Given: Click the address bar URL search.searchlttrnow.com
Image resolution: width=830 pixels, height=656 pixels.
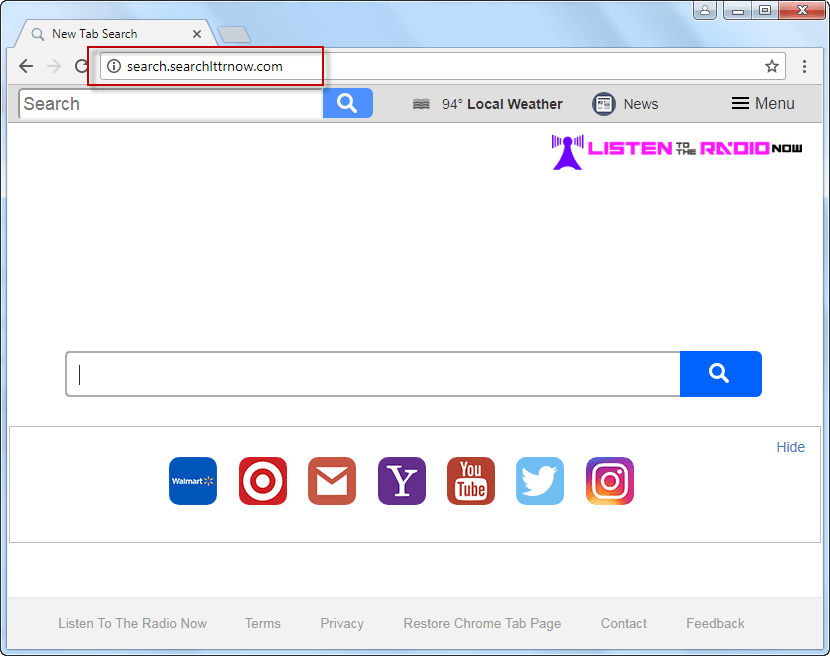Looking at the screenshot, I should pyautogui.click(x=205, y=66).
